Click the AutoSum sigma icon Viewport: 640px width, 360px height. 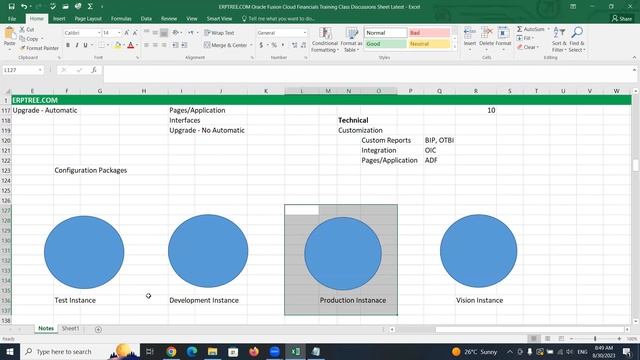coord(520,29)
